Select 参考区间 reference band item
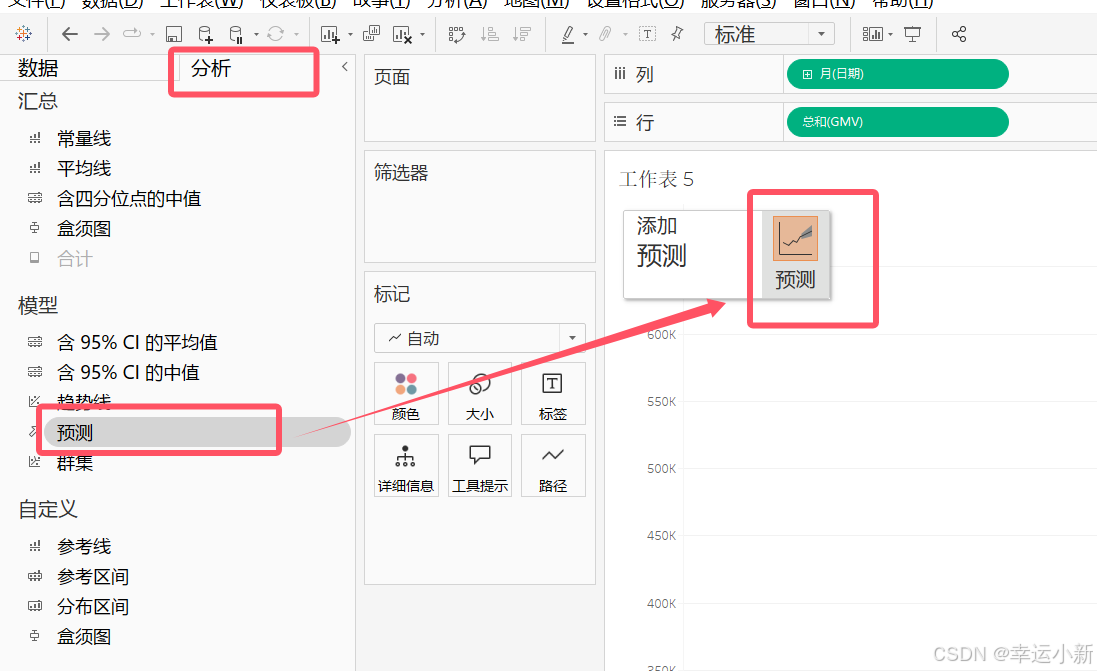 pyautogui.click(x=93, y=577)
